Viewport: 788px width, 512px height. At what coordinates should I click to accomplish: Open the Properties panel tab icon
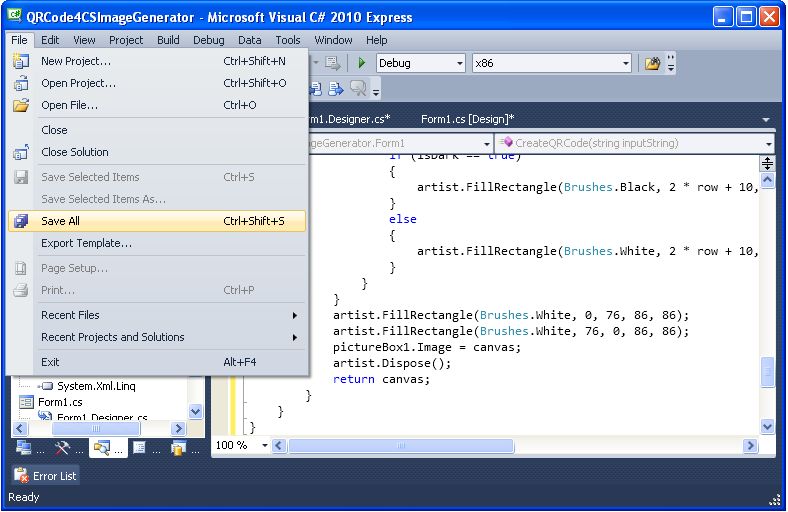(x=139, y=447)
